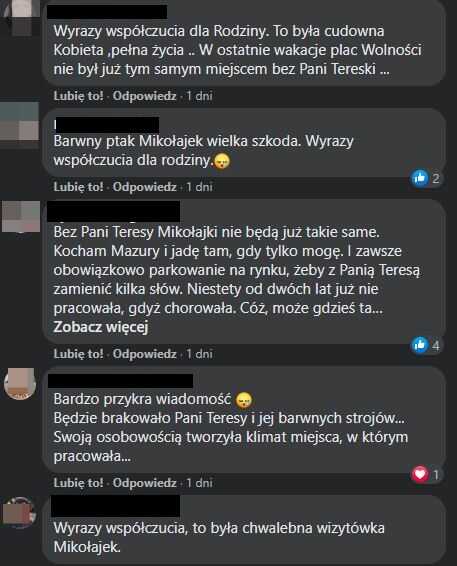
Task: Open avatar beside 'Barwny ptak Mikołajek' comment
Action: tap(20, 125)
